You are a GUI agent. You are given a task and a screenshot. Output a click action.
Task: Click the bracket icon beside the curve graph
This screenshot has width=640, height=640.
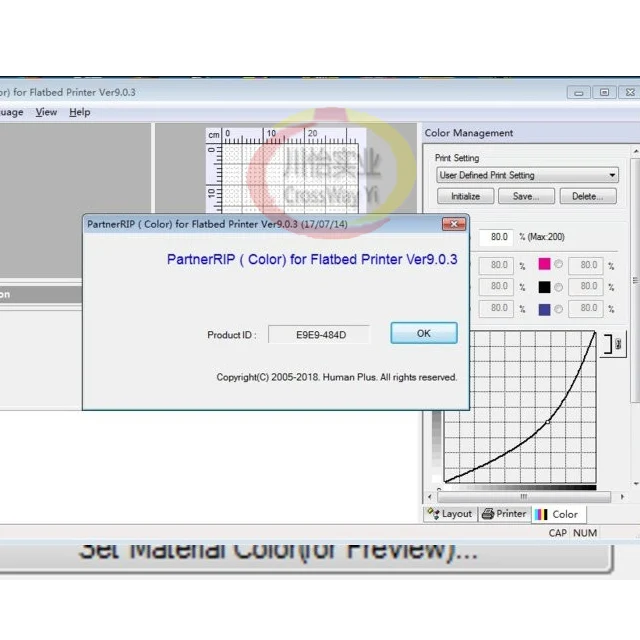pos(613,344)
